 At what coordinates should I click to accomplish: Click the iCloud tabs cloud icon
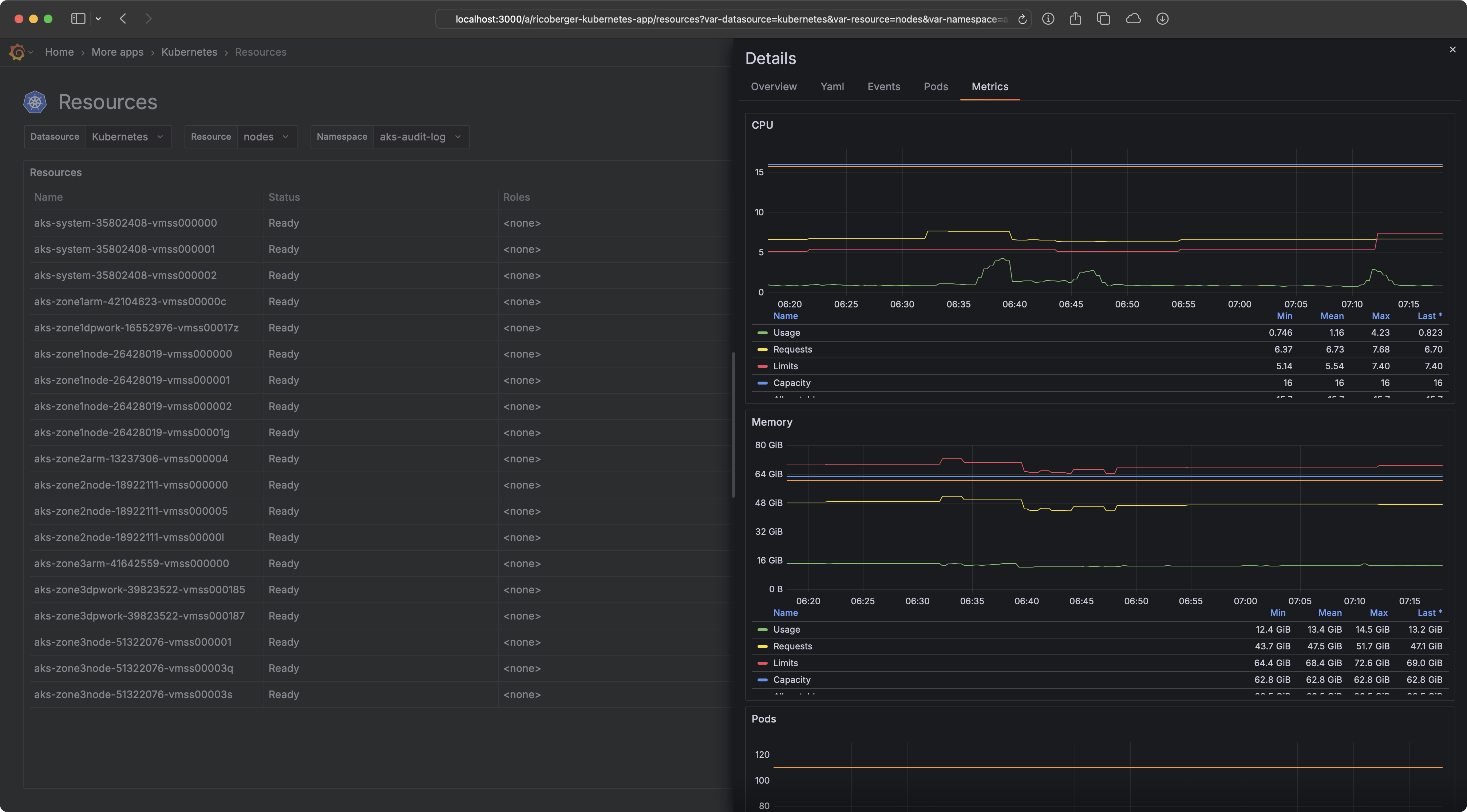[x=1133, y=19]
